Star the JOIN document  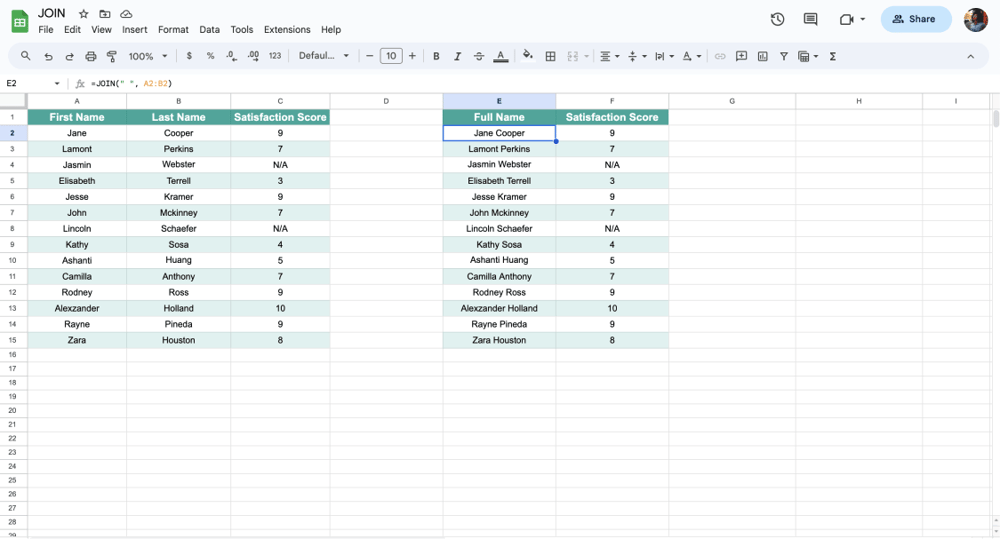84,14
